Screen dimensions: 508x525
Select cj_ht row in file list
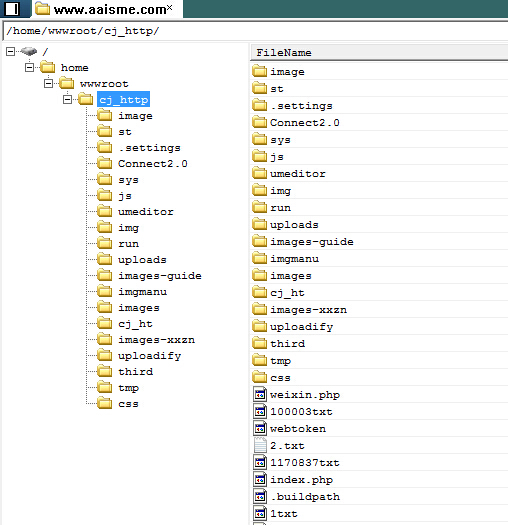[x=379, y=293]
